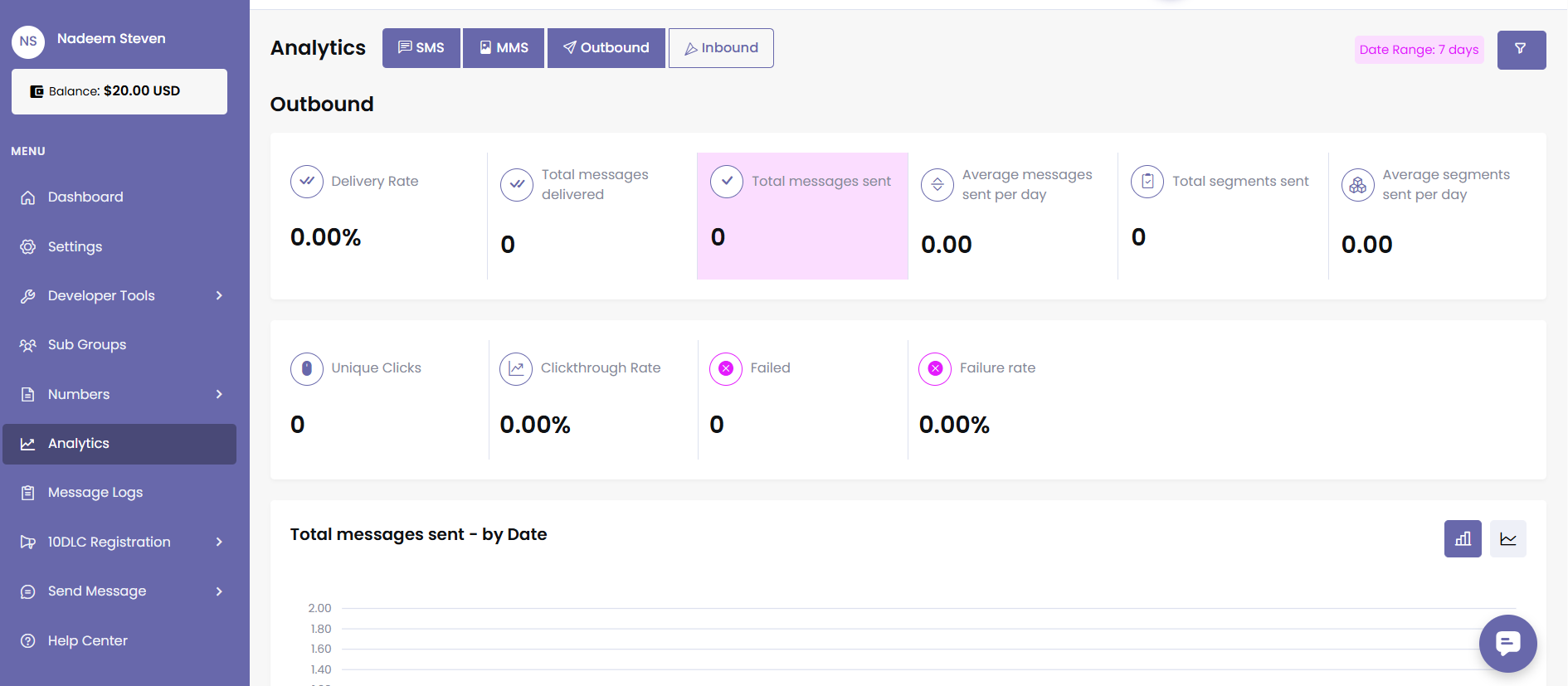This screenshot has width=1568, height=686.
Task: Click the NS user avatar
Action: click(28, 41)
